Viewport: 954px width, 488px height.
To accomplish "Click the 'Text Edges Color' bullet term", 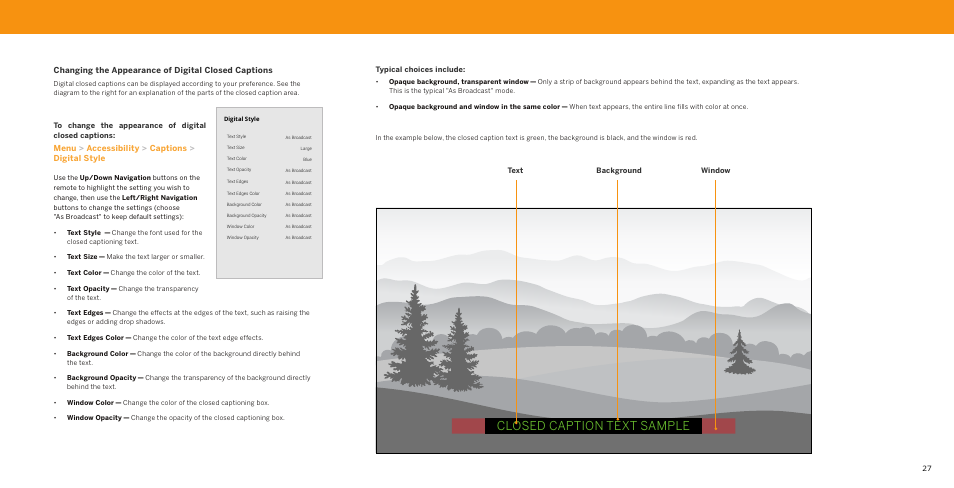I will [95, 338].
